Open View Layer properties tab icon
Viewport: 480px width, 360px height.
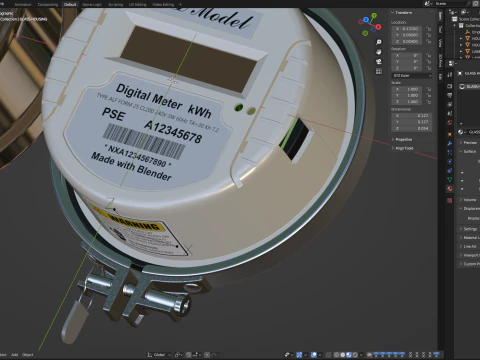pos(450,104)
